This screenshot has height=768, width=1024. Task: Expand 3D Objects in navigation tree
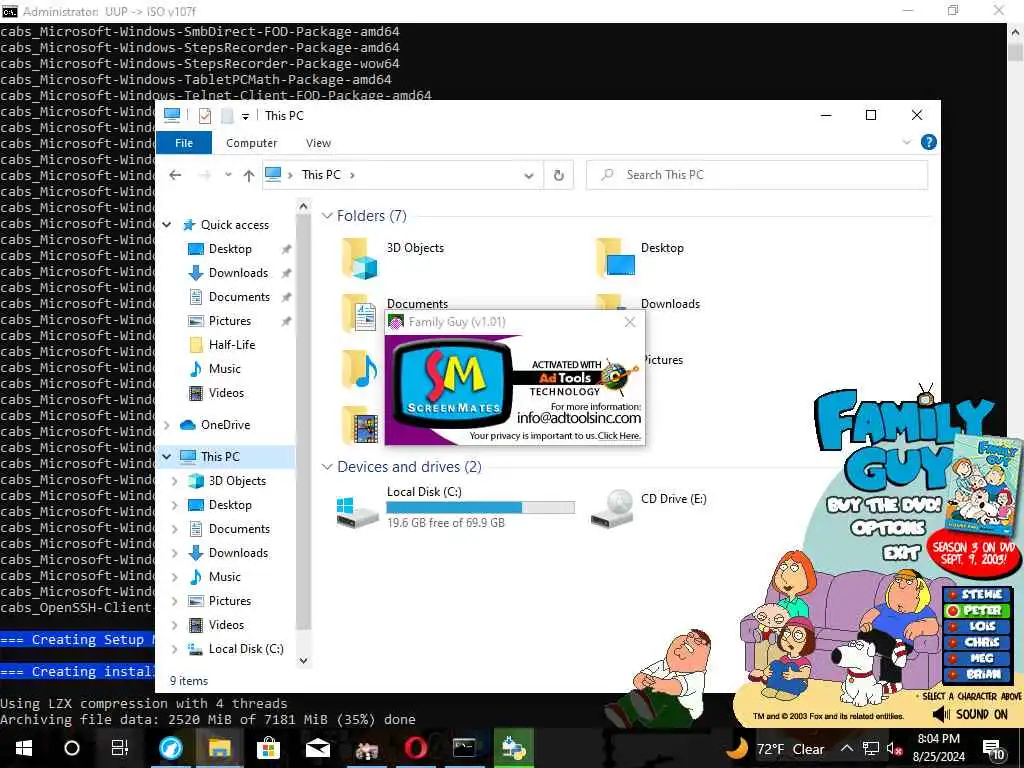click(174, 481)
